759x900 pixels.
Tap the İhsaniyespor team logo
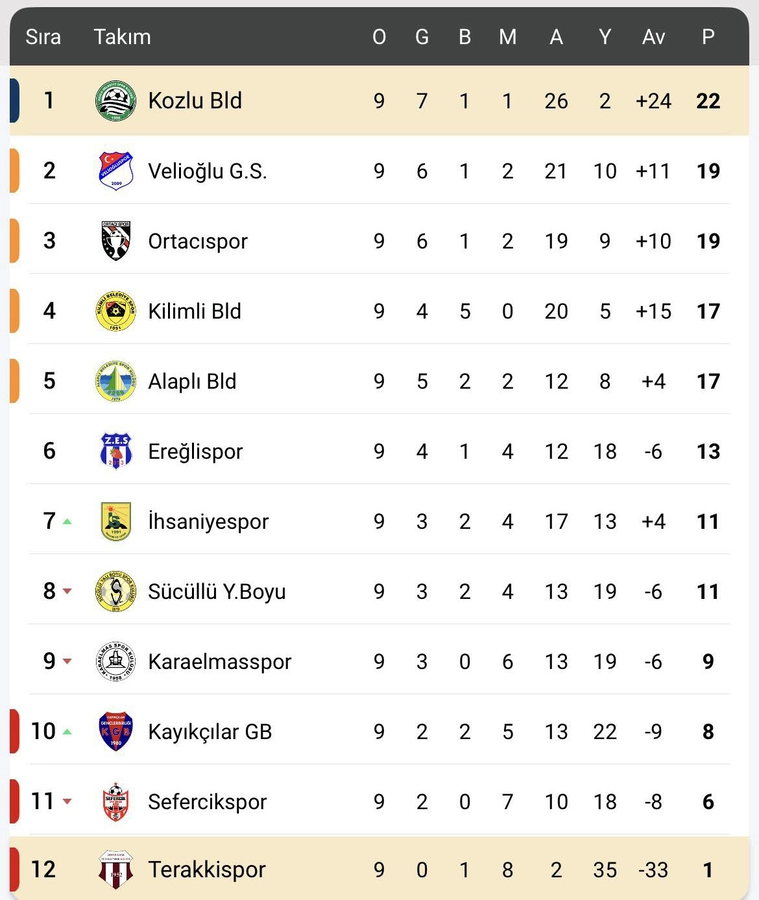coord(115,521)
